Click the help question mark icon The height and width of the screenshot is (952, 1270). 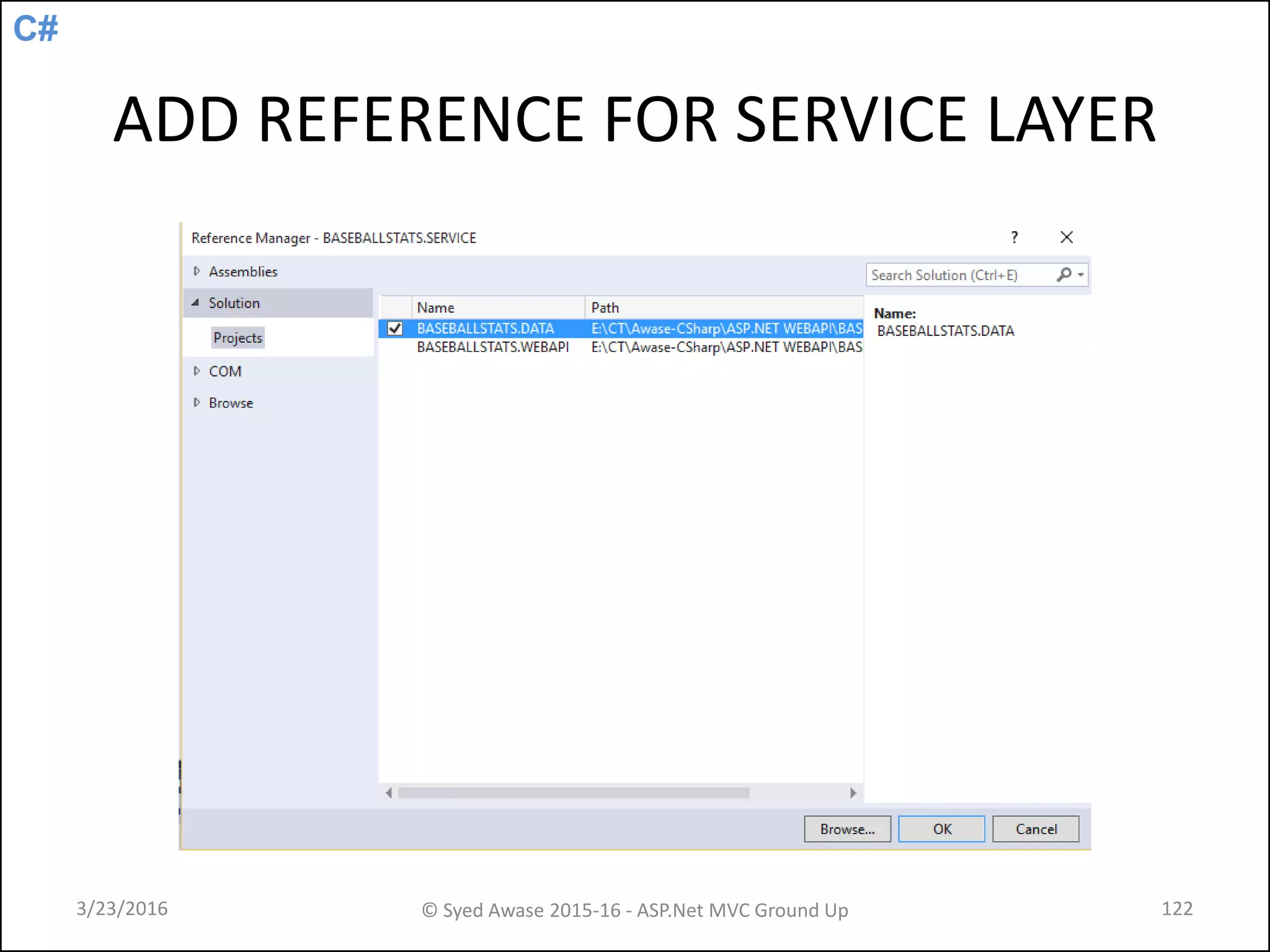coord(1015,237)
